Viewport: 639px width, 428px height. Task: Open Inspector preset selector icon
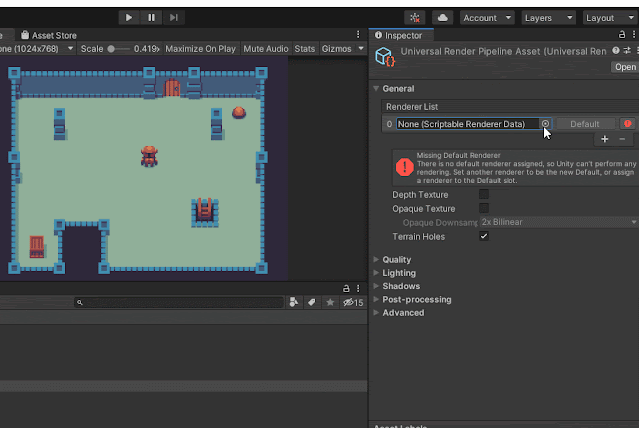pyautogui.click(x=627, y=51)
